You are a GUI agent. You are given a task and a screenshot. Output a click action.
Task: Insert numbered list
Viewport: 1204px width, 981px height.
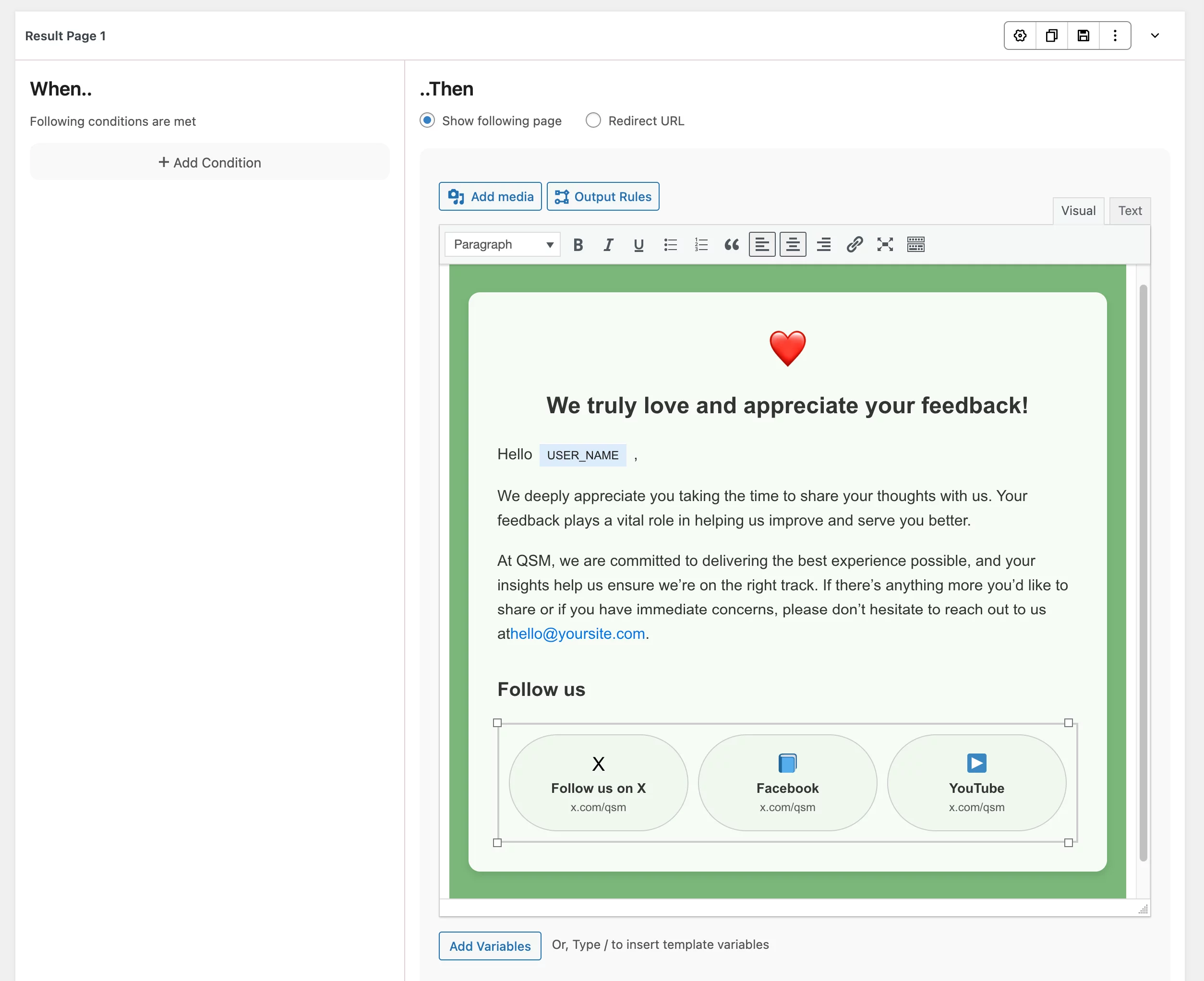point(701,244)
